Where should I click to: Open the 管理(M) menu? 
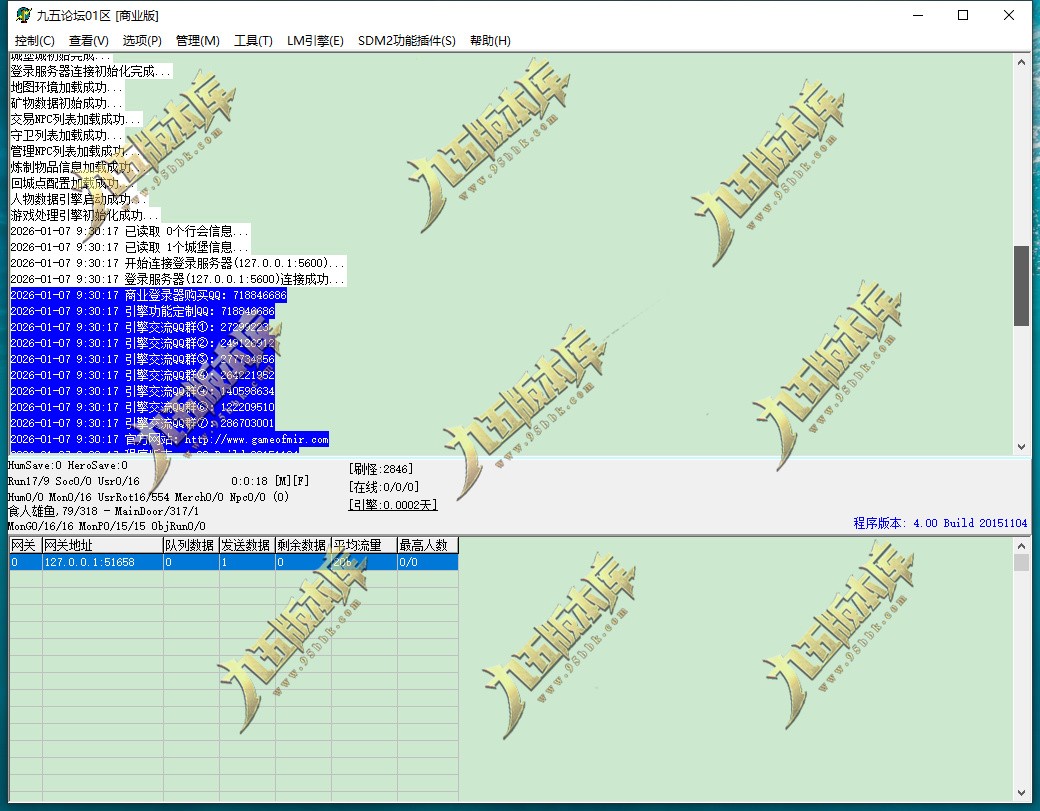198,40
